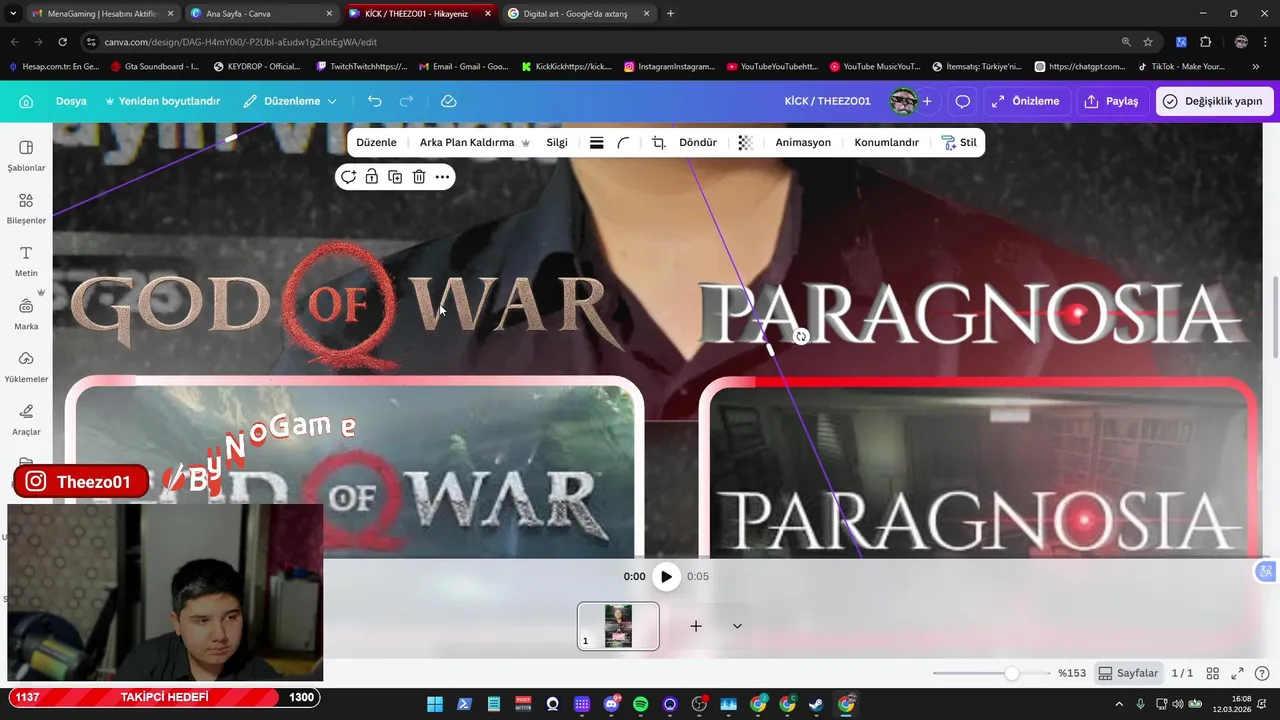1280x720 pixels.
Task: Reload the page
Action: (62, 42)
